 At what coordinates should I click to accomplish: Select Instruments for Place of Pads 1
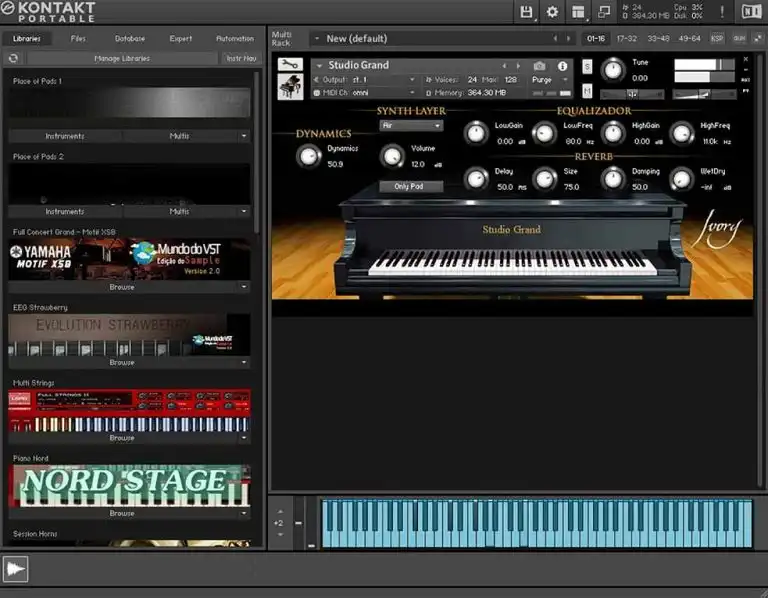pos(65,136)
